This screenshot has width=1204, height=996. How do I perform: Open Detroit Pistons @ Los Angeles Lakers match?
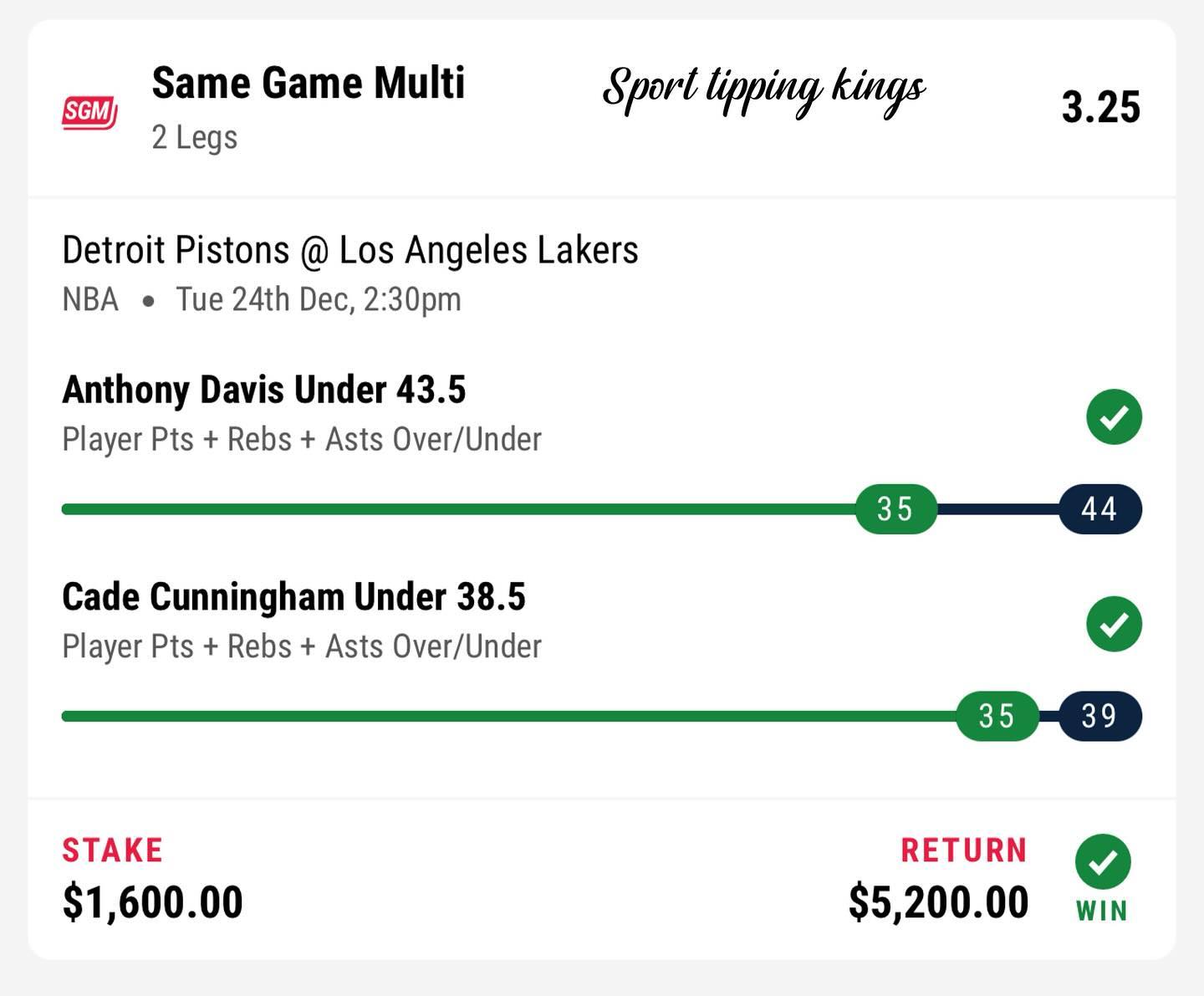click(x=350, y=250)
